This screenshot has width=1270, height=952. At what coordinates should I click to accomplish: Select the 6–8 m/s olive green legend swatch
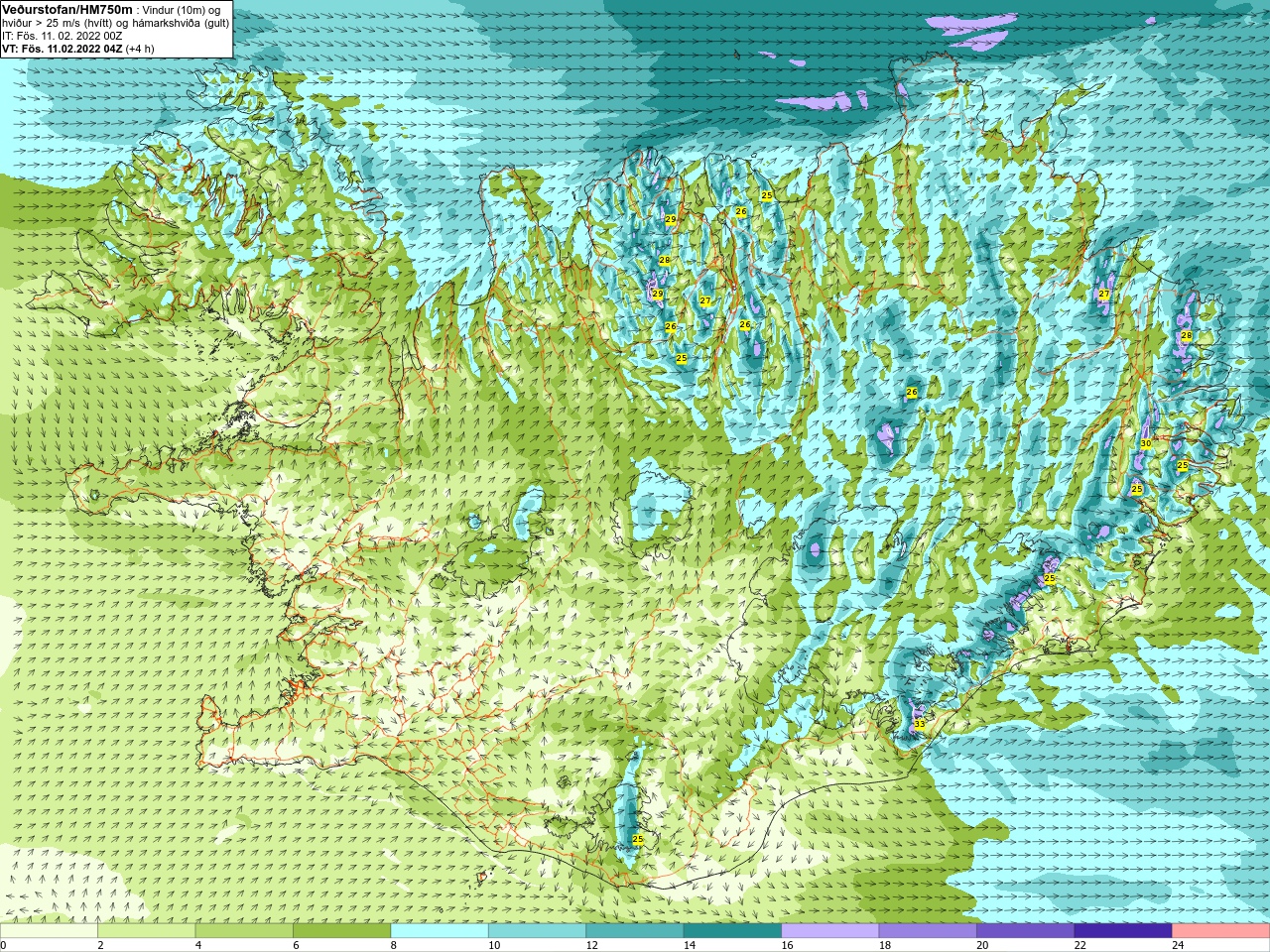pos(342,930)
